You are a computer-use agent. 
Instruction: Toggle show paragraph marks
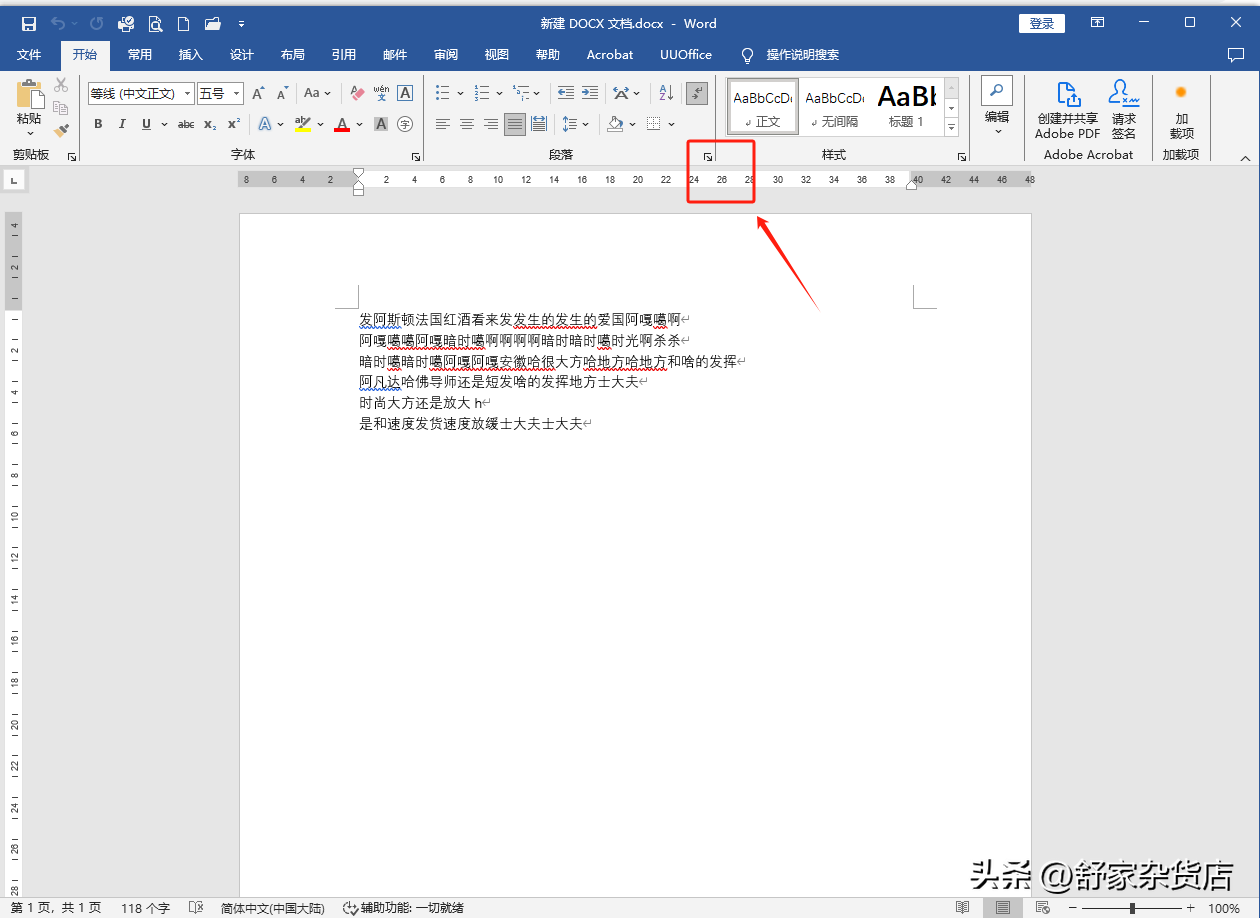[697, 93]
